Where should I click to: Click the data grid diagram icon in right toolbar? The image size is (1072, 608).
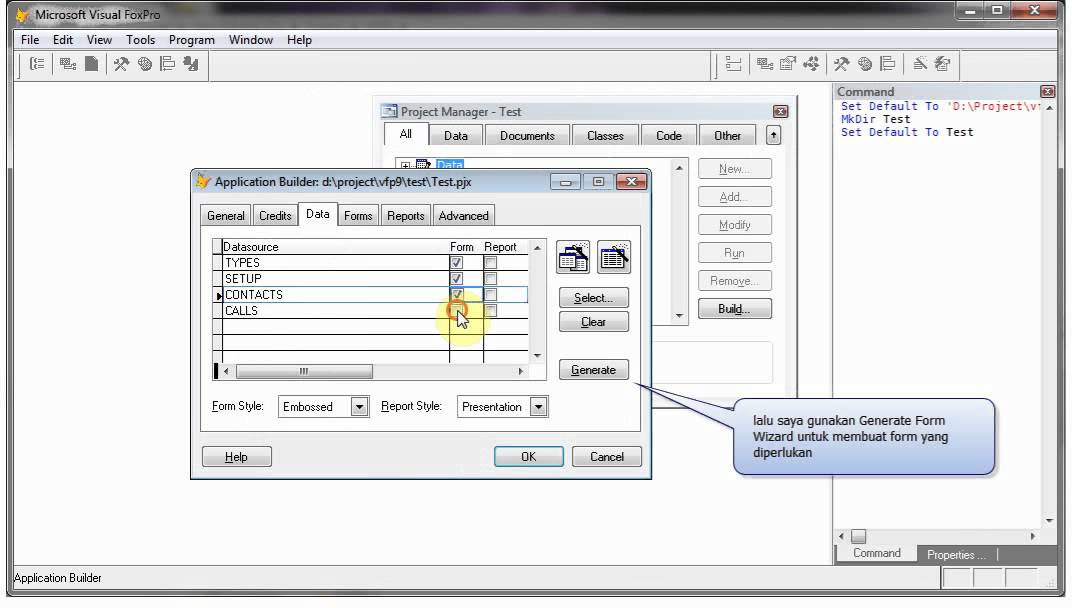[x=765, y=64]
